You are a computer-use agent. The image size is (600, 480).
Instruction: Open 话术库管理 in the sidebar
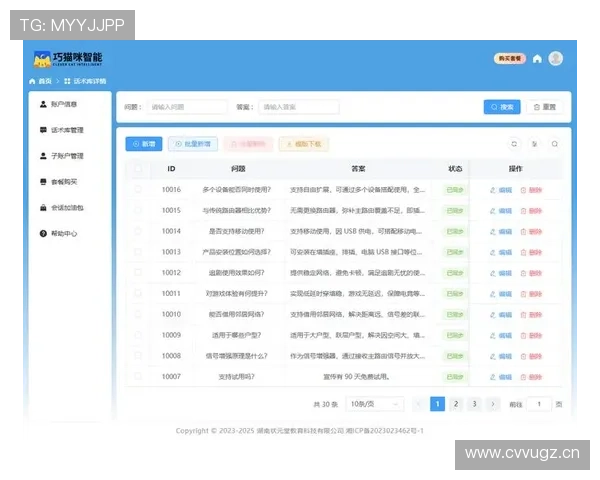pos(62,130)
